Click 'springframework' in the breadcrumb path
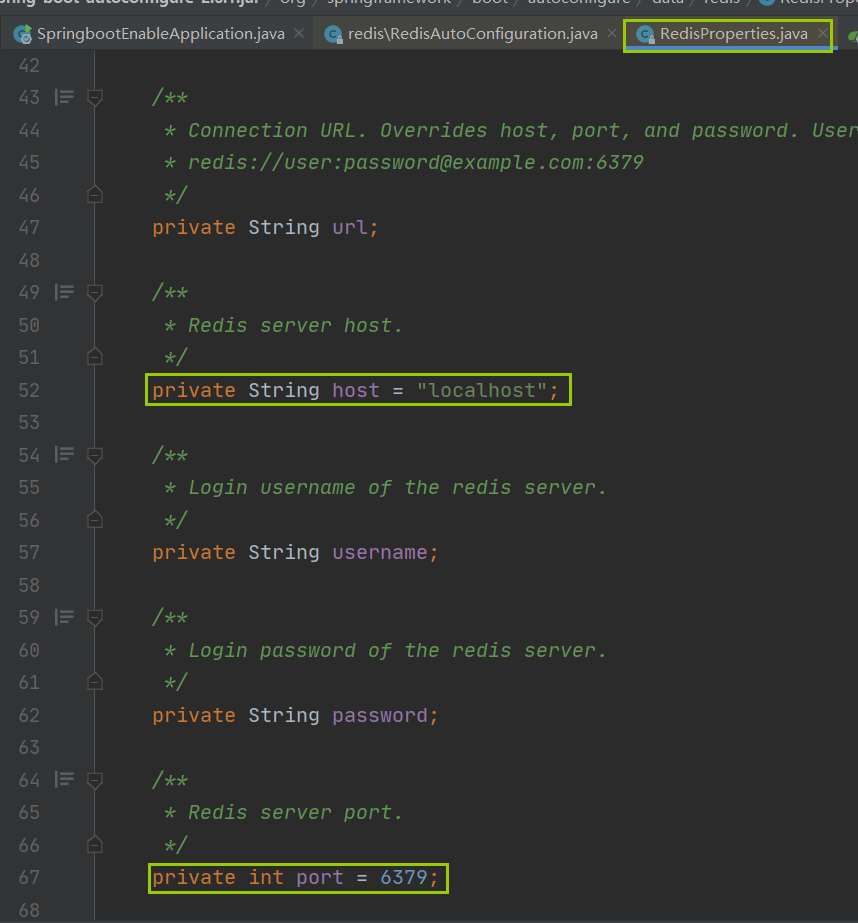The width and height of the screenshot is (858, 923). [x=389, y=3]
